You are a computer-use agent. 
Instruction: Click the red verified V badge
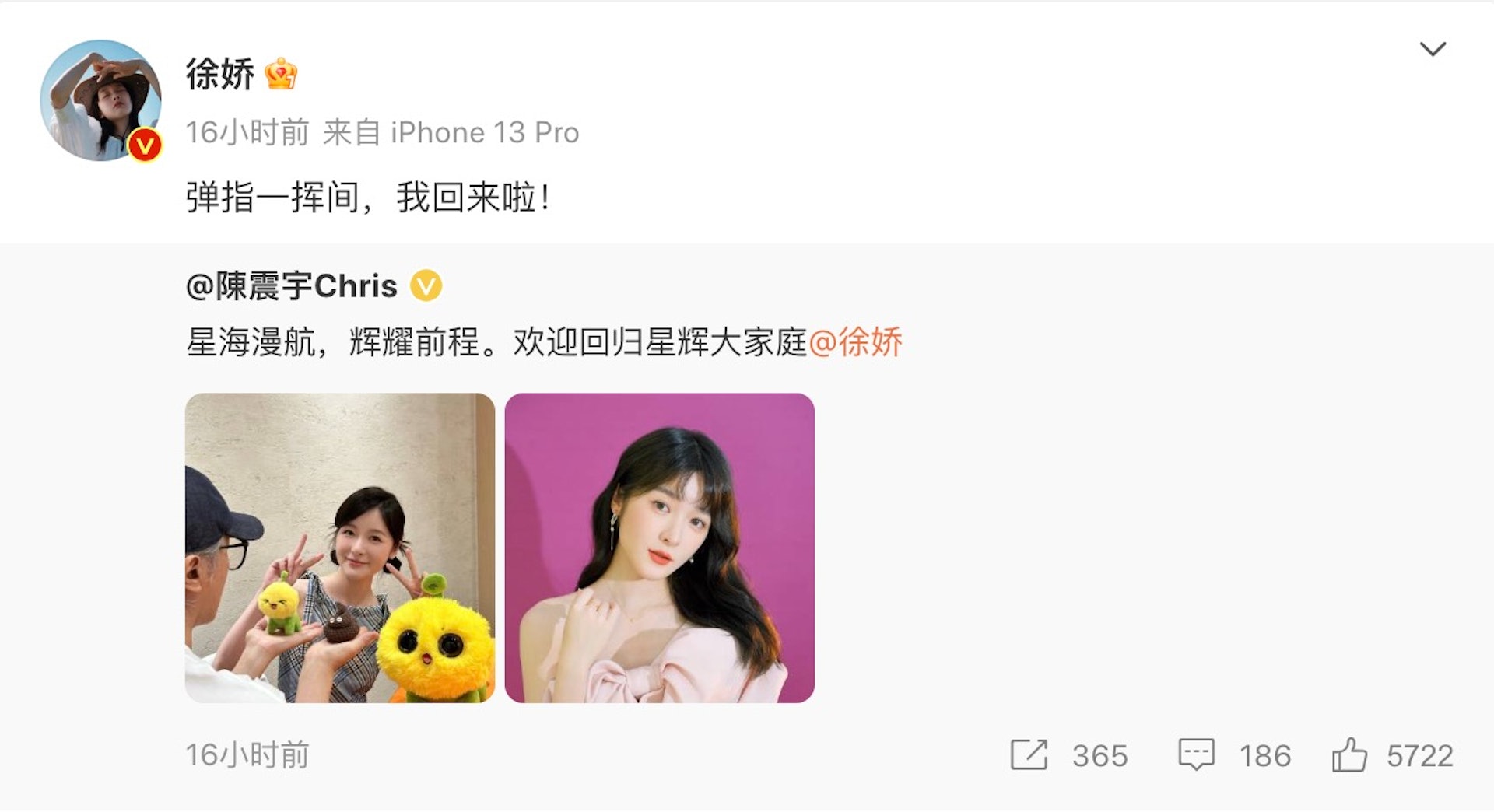pos(145,145)
